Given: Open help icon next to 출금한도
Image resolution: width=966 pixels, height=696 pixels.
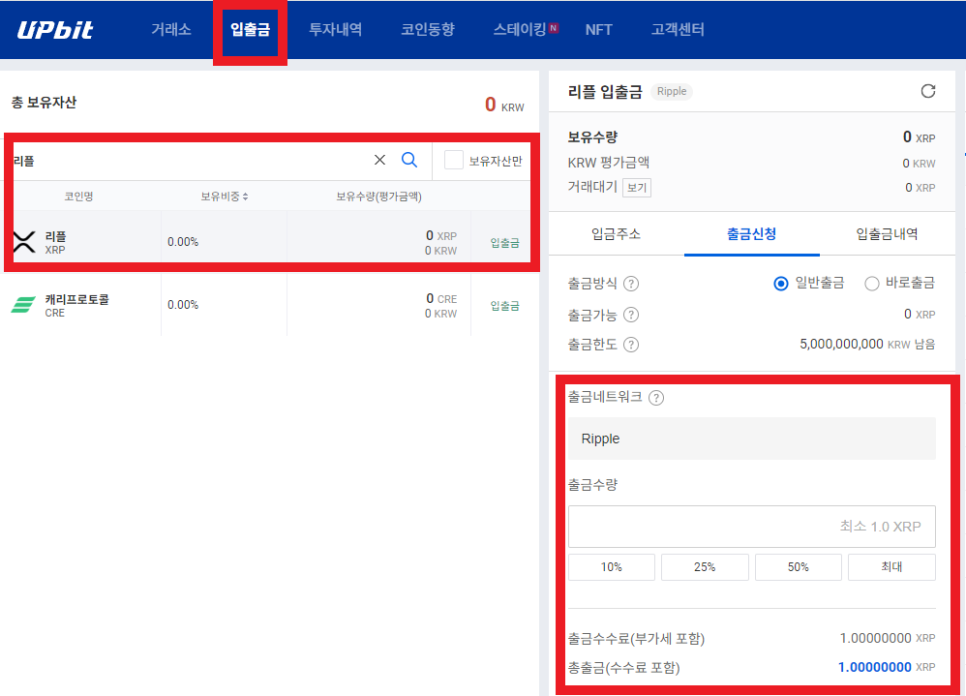Looking at the screenshot, I should tap(631, 344).
